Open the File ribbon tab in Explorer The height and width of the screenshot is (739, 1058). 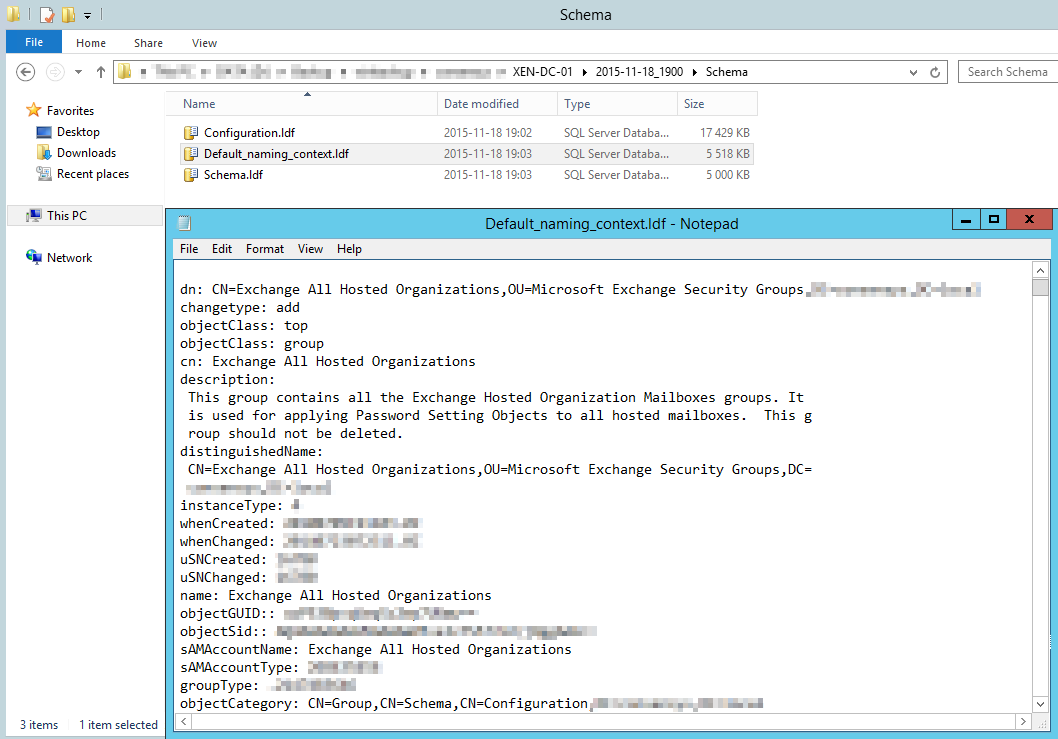click(34, 42)
